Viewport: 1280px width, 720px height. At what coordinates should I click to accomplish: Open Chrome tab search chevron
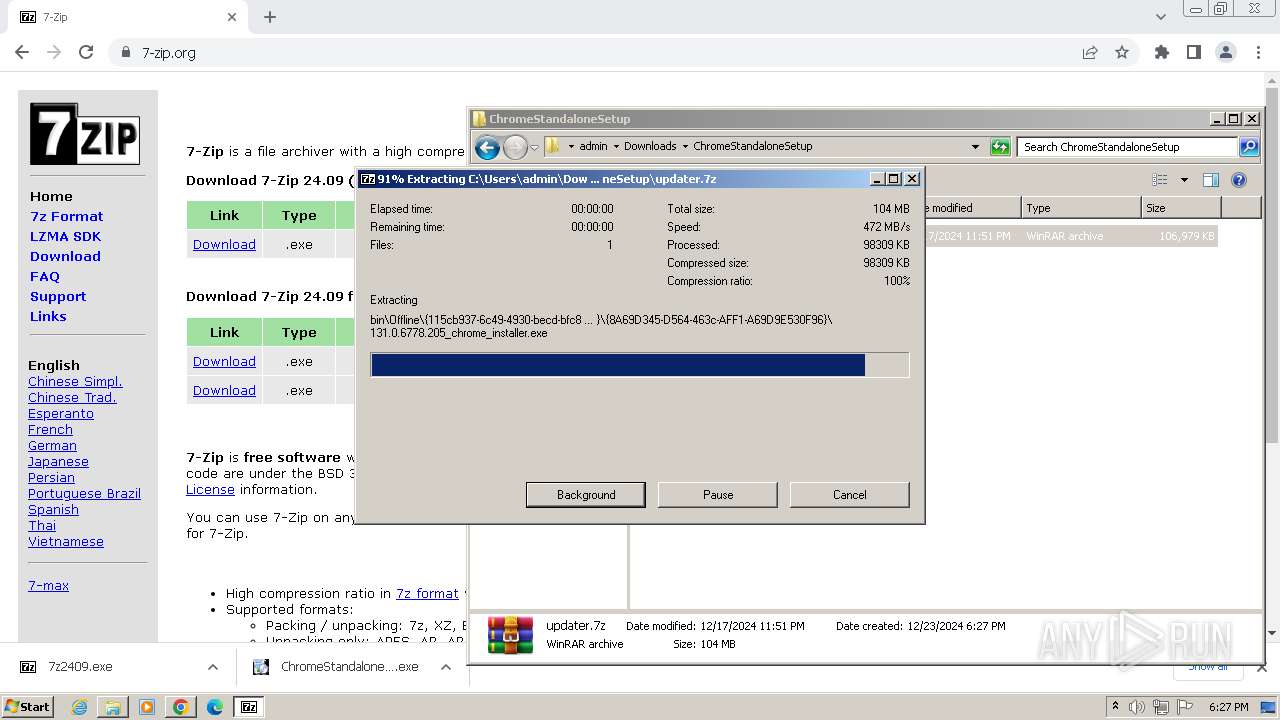pyautogui.click(x=1161, y=17)
